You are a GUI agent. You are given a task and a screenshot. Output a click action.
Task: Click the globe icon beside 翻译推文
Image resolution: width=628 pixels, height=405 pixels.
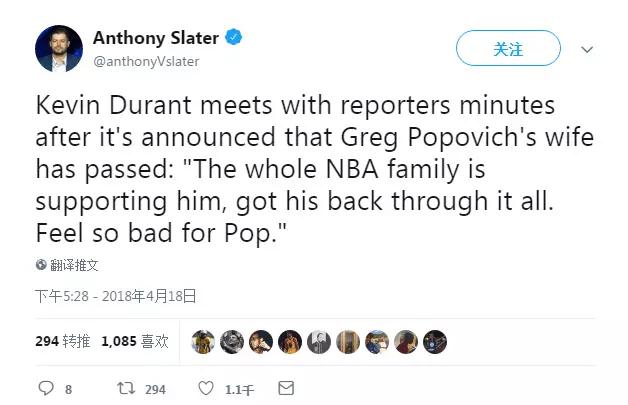(x=41, y=265)
